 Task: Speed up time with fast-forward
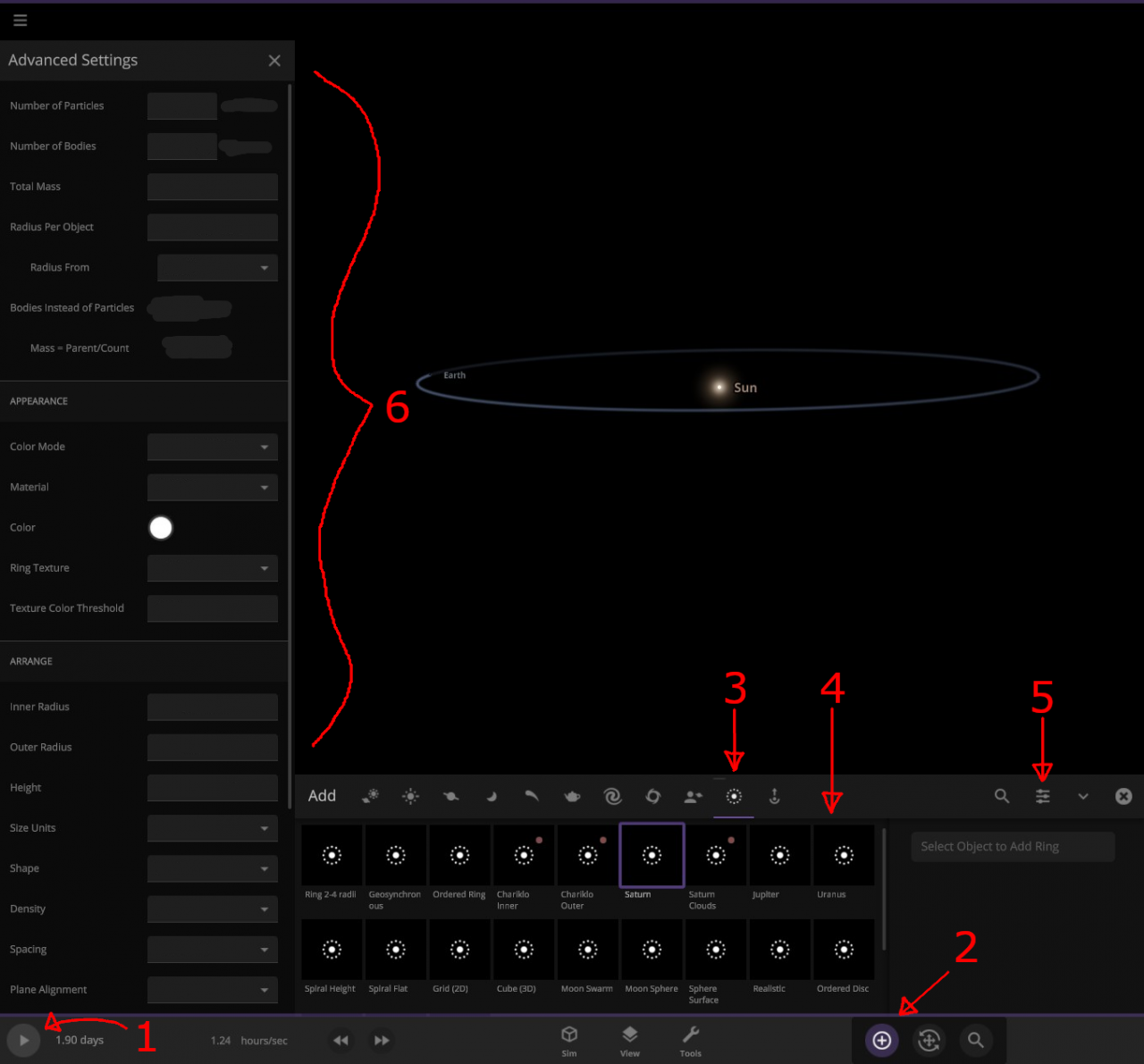click(x=382, y=1040)
